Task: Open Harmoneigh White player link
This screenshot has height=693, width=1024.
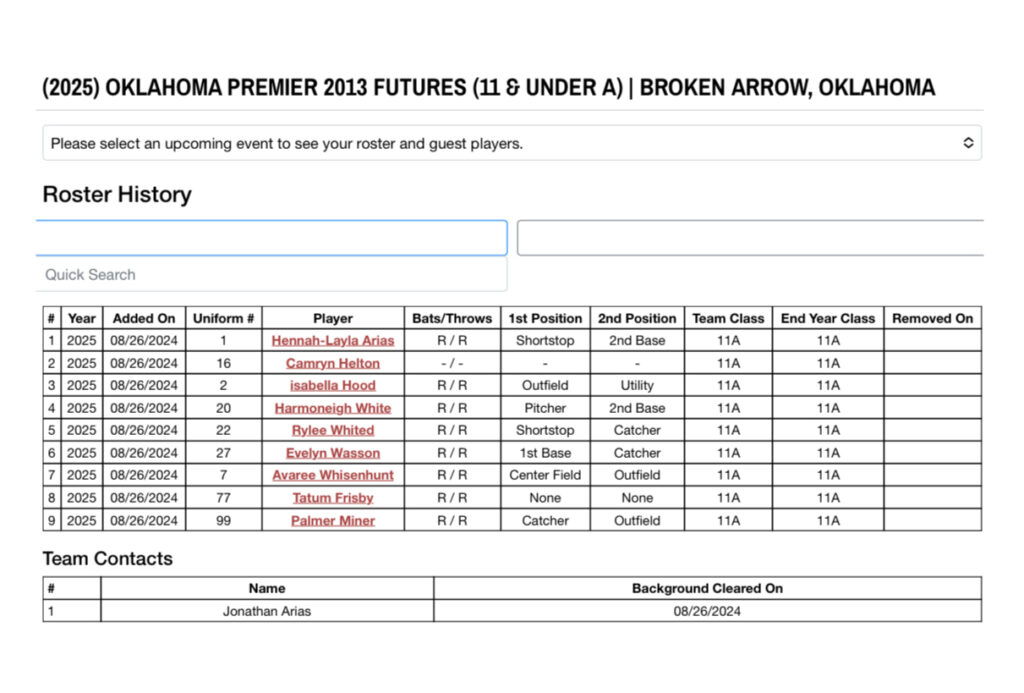Action: pyautogui.click(x=333, y=408)
